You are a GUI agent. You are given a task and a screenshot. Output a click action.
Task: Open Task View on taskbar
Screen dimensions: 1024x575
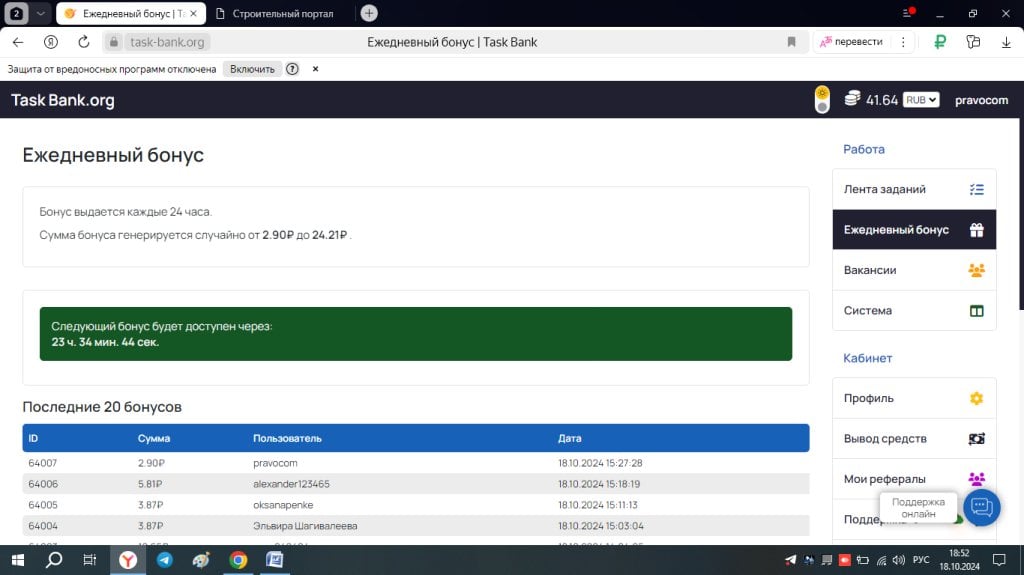click(90, 560)
